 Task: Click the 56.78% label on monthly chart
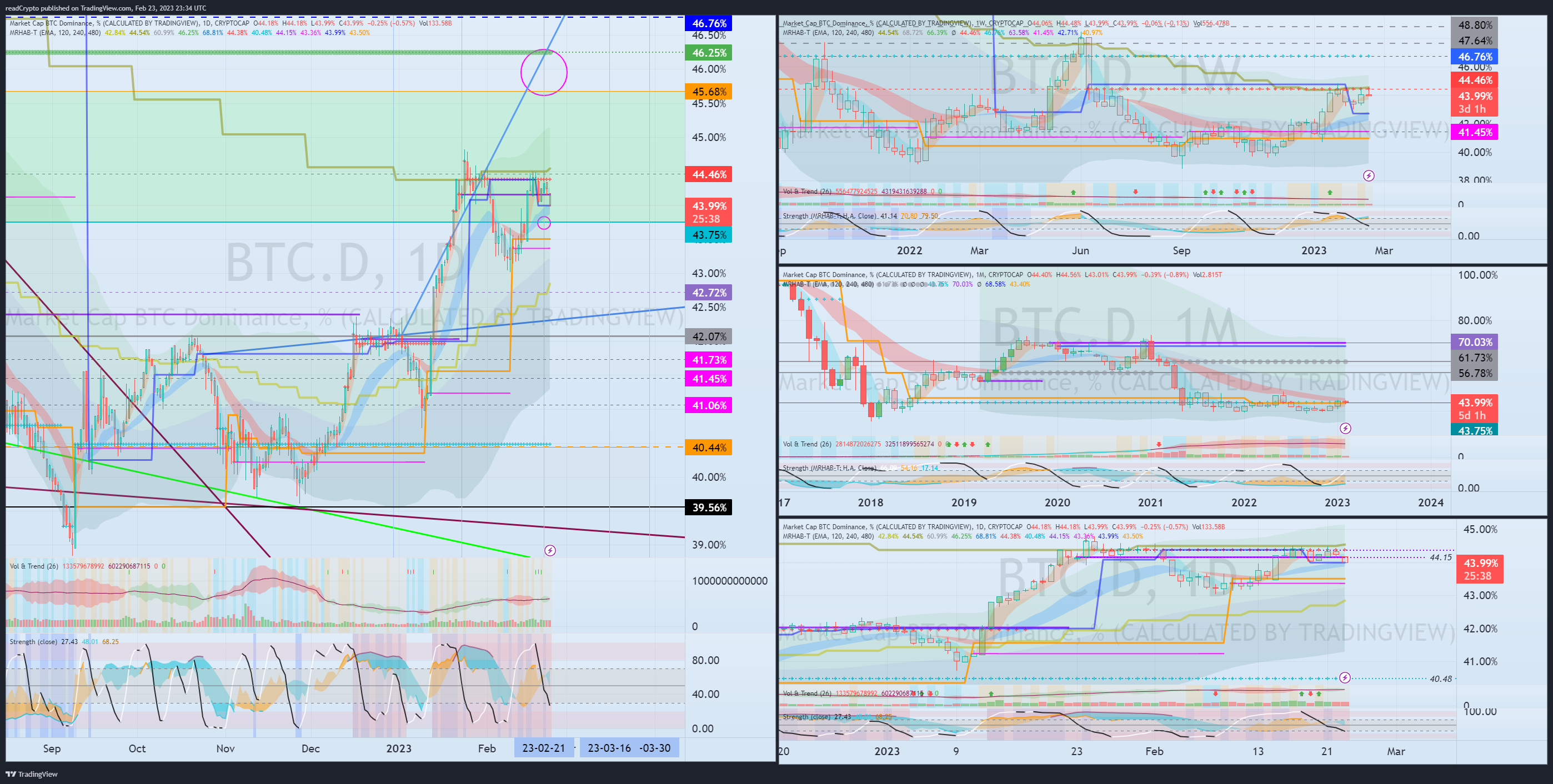click(x=1475, y=373)
